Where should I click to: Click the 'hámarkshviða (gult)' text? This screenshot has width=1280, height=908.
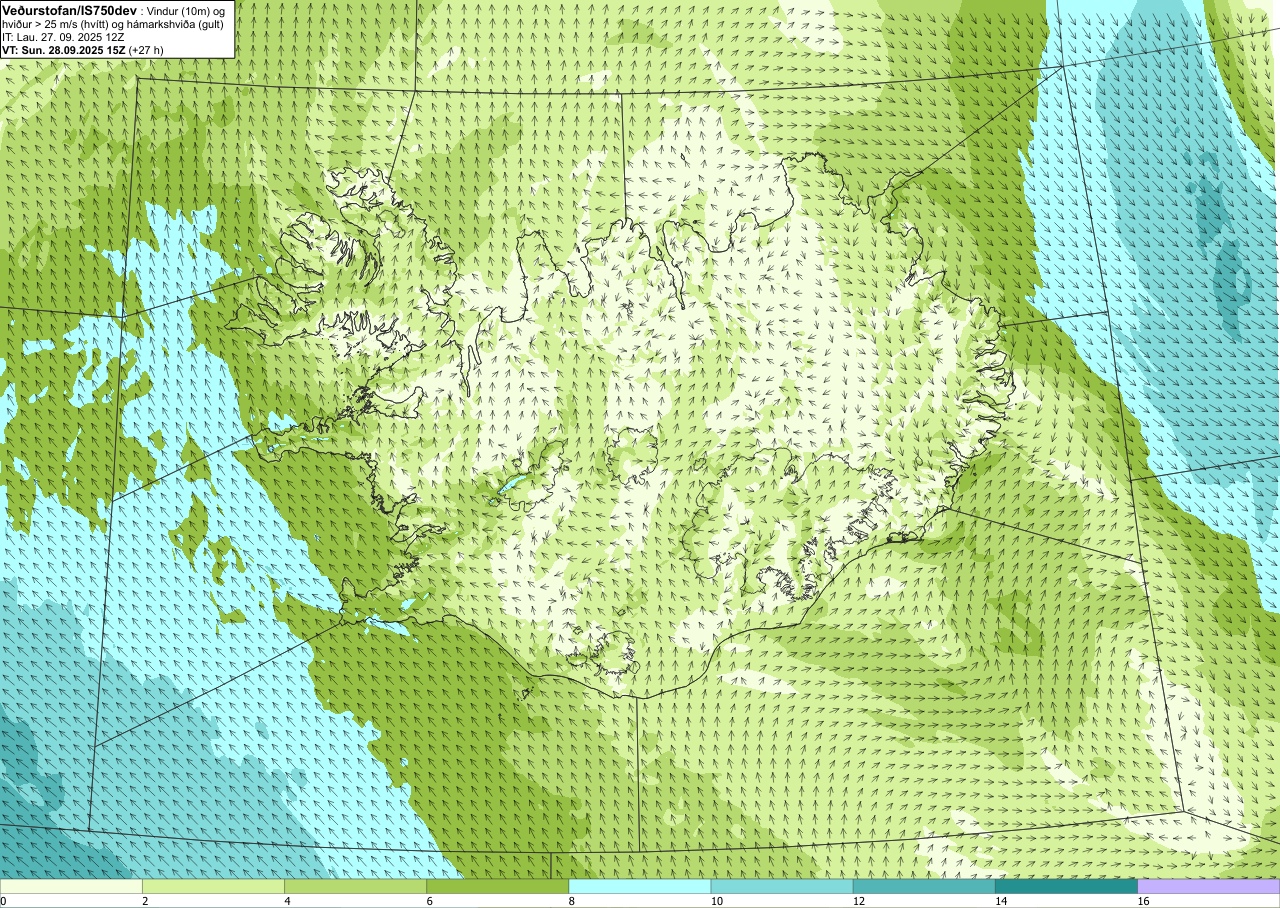pyautogui.click(x=175, y=23)
